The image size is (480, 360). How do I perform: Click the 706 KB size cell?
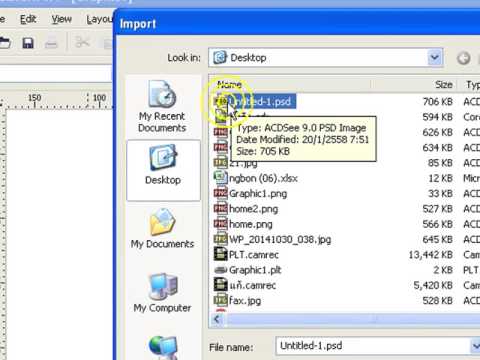[437, 101]
